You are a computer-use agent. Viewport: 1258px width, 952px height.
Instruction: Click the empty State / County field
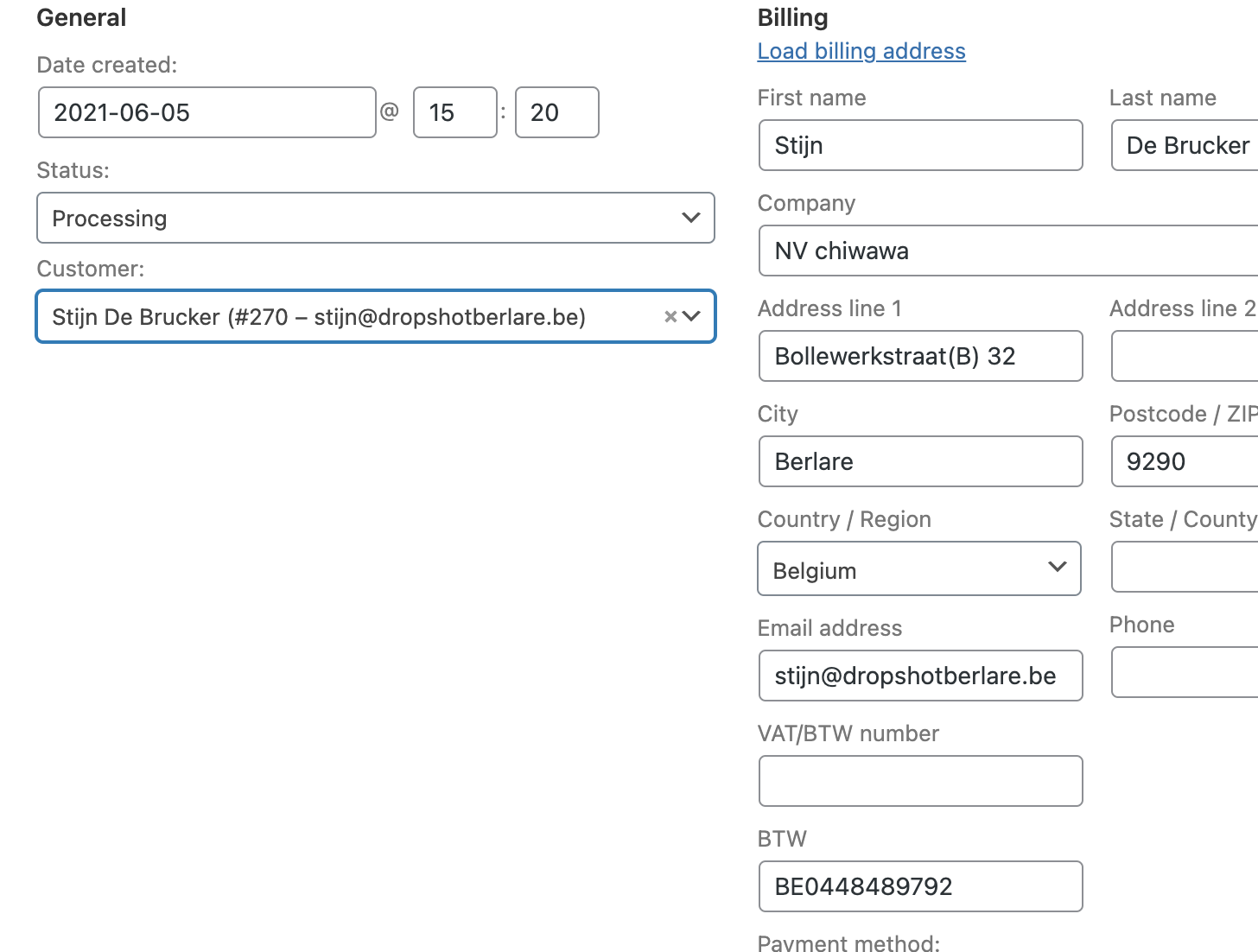[1185, 567]
